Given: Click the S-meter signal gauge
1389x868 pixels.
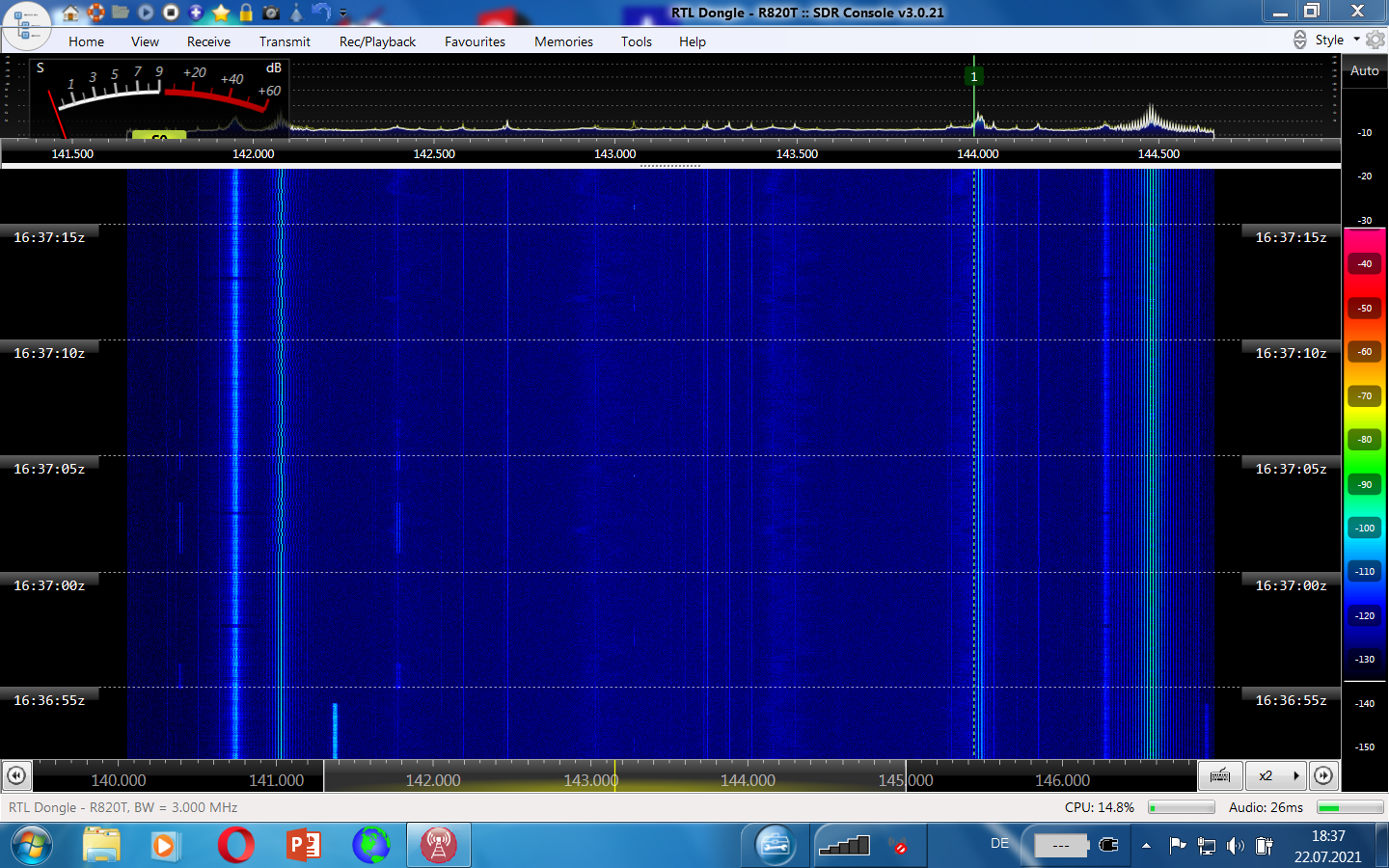Looking at the screenshot, I should (159, 97).
